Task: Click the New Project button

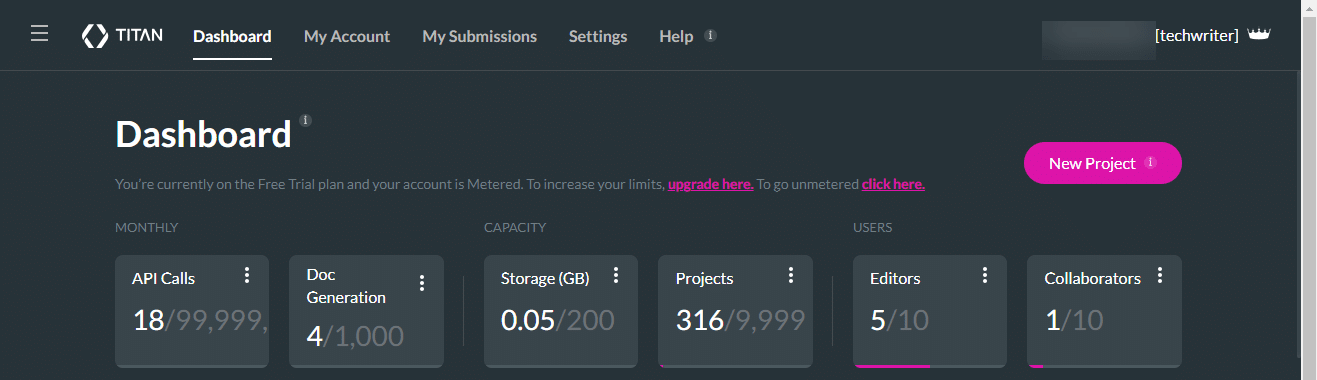Action: tap(1103, 163)
